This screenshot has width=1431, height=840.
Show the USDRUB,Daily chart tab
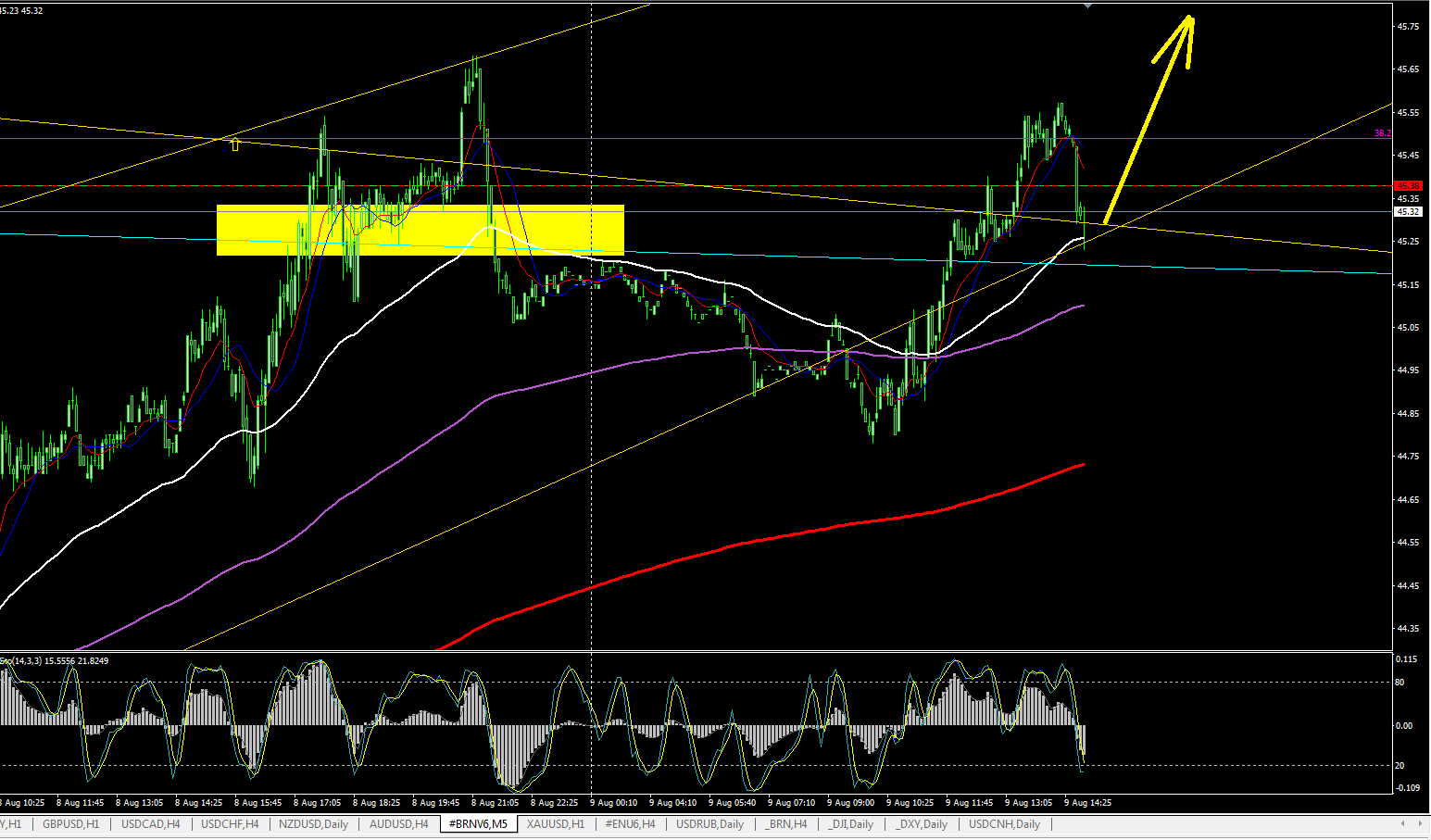(709, 824)
